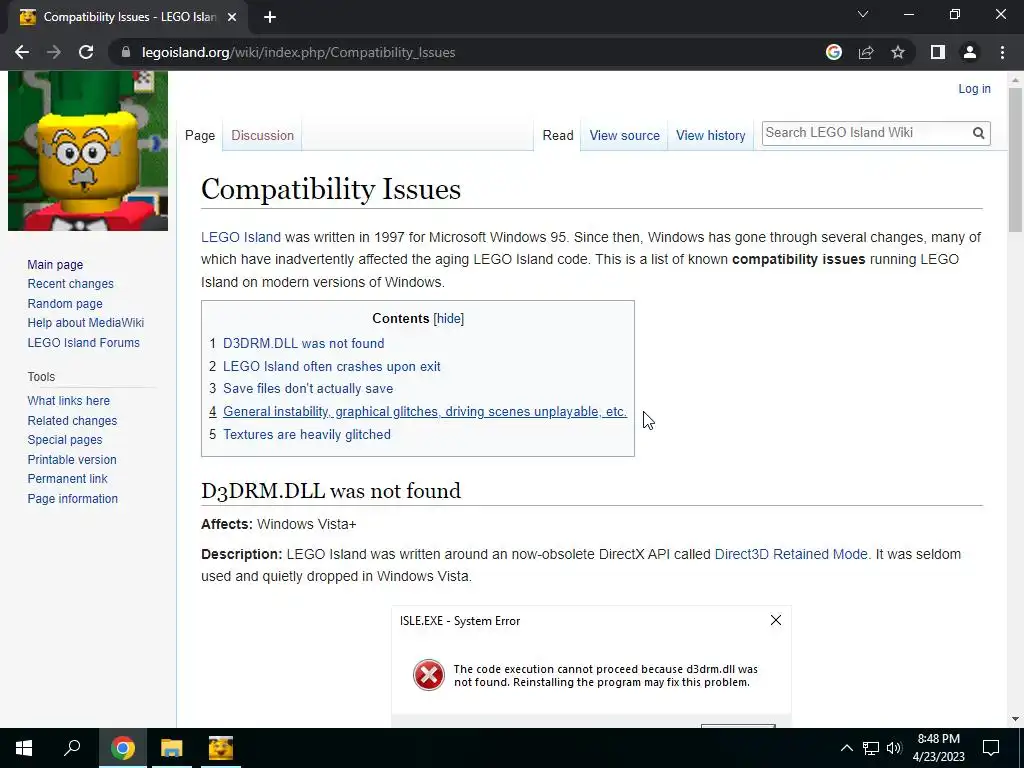Open the Printable version link

tap(72, 460)
